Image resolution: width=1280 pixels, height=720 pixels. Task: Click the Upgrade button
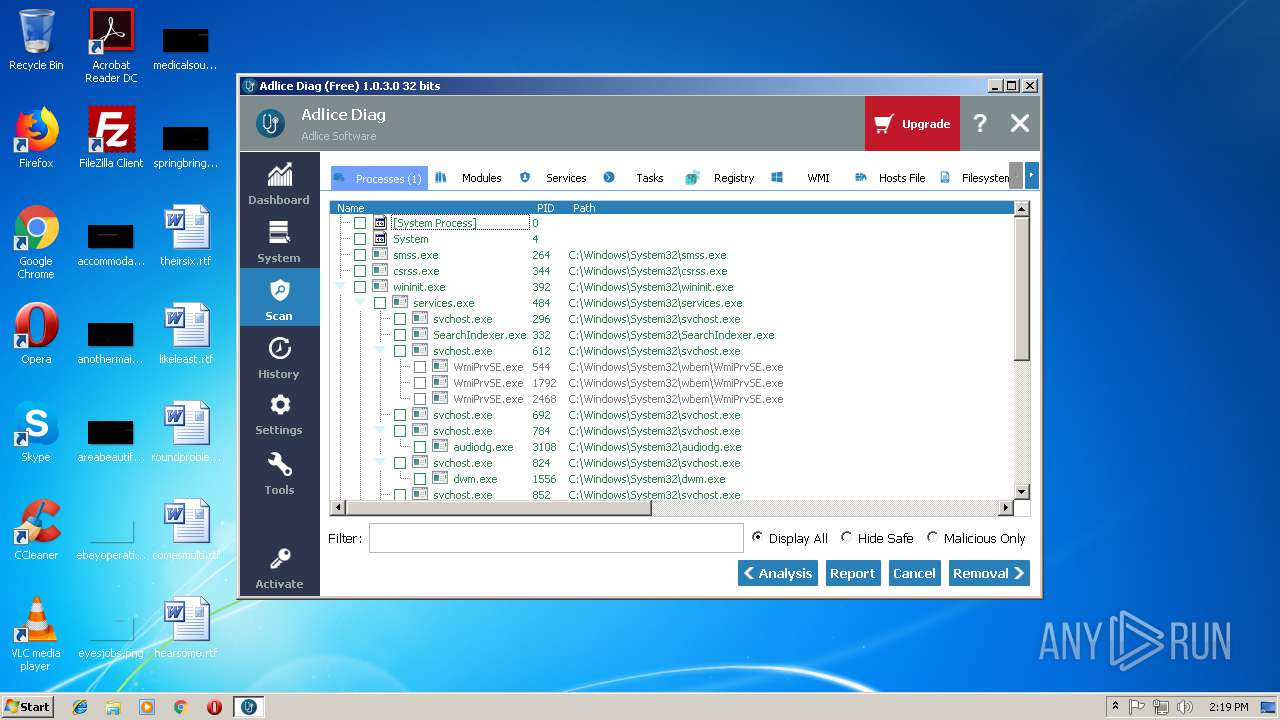click(x=912, y=124)
